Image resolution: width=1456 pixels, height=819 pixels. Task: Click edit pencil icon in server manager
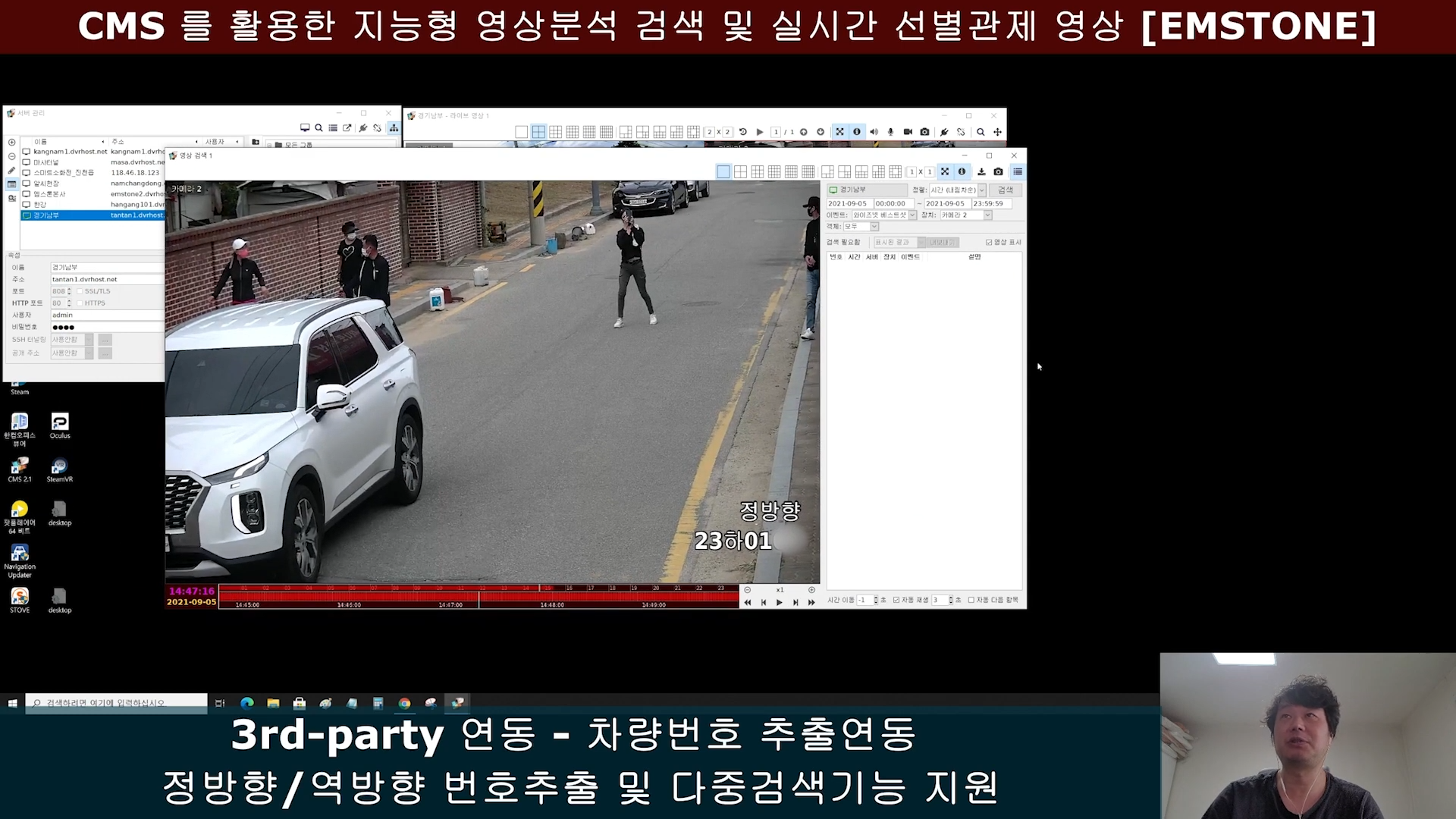[11, 171]
